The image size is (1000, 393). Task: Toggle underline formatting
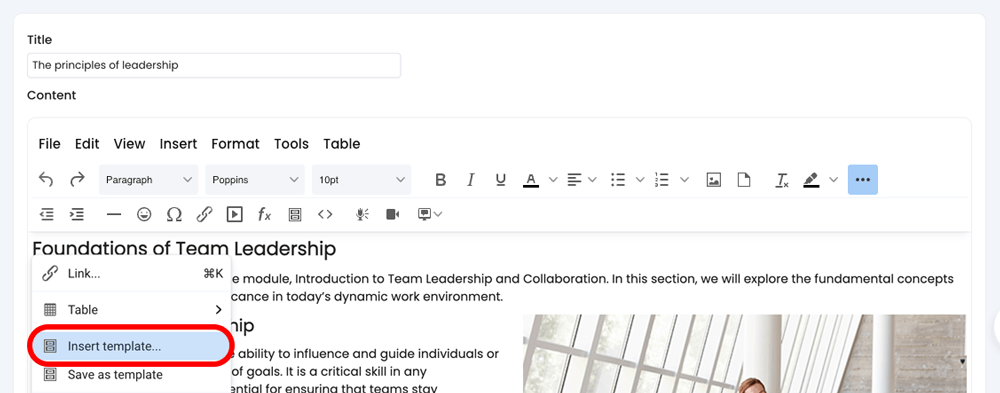tap(501, 180)
